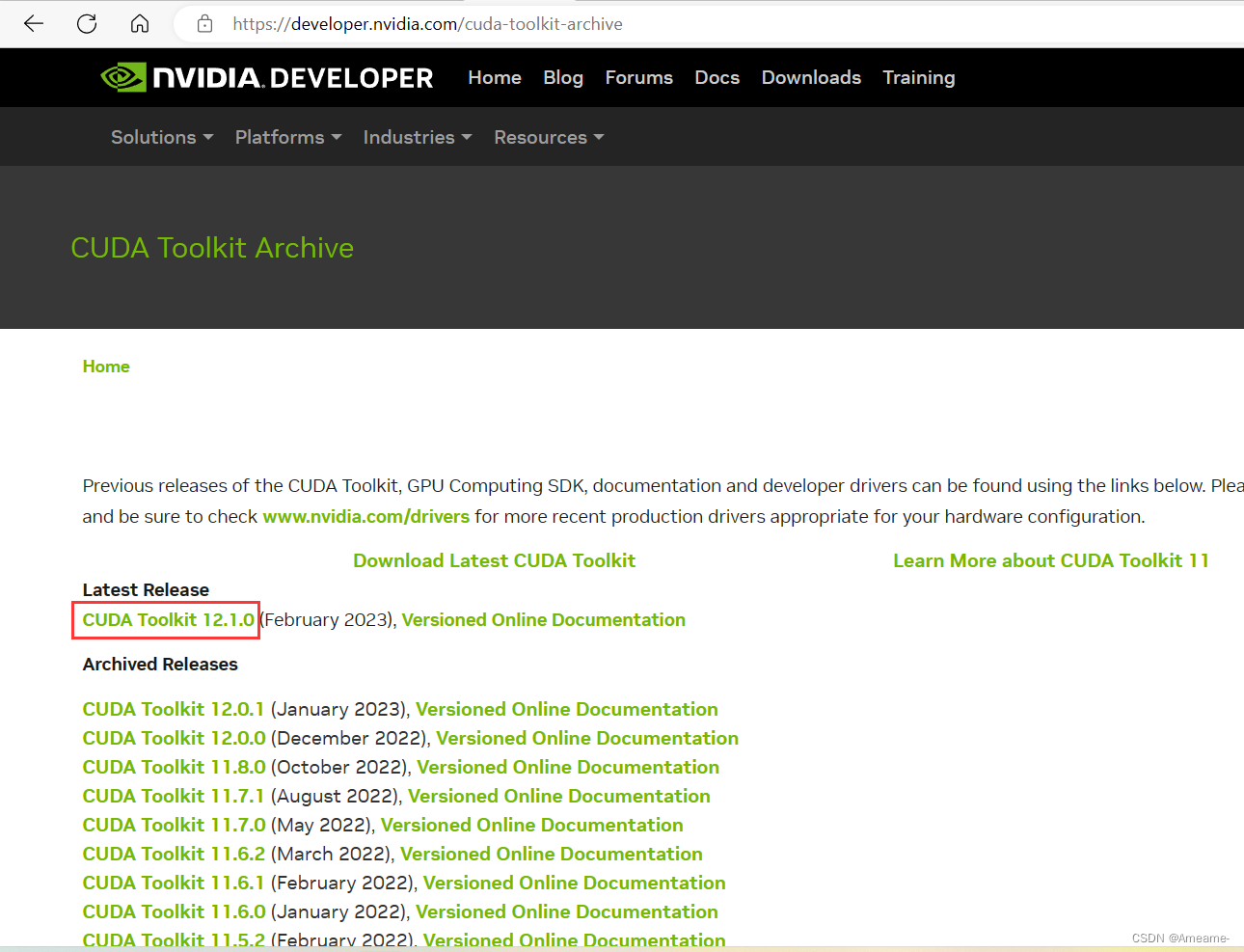Navigate to the Forums page

pyautogui.click(x=638, y=77)
